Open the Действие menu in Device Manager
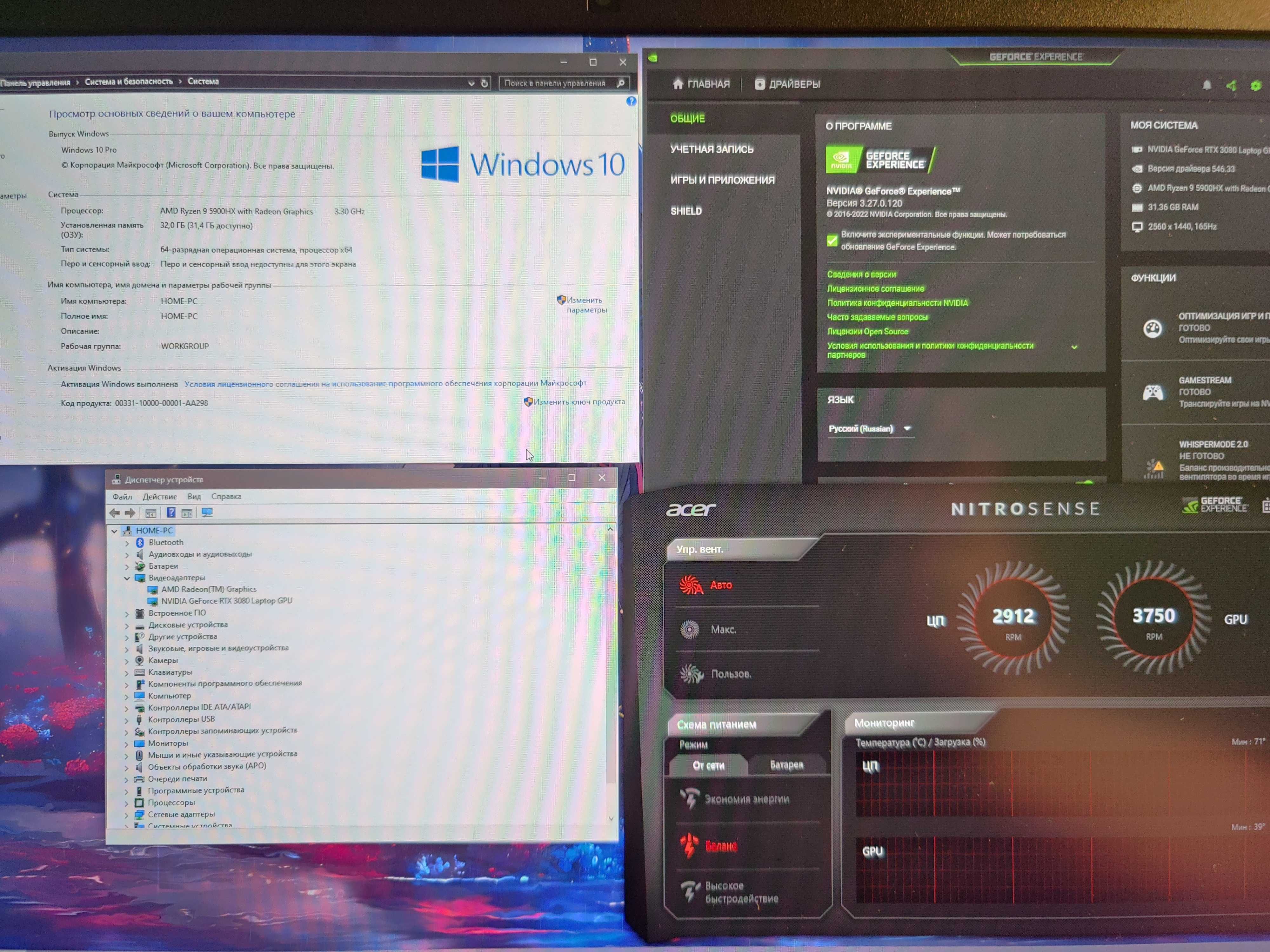The height and width of the screenshot is (952, 1270). pos(160,496)
